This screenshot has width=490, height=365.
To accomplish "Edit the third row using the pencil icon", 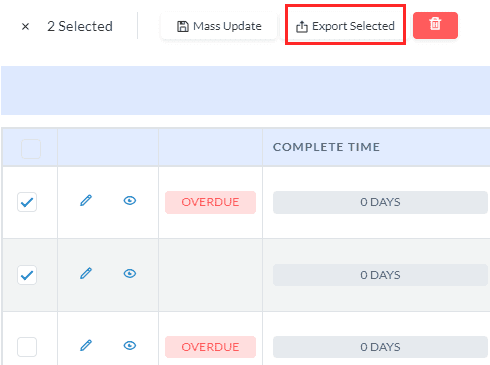I will [86, 345].
